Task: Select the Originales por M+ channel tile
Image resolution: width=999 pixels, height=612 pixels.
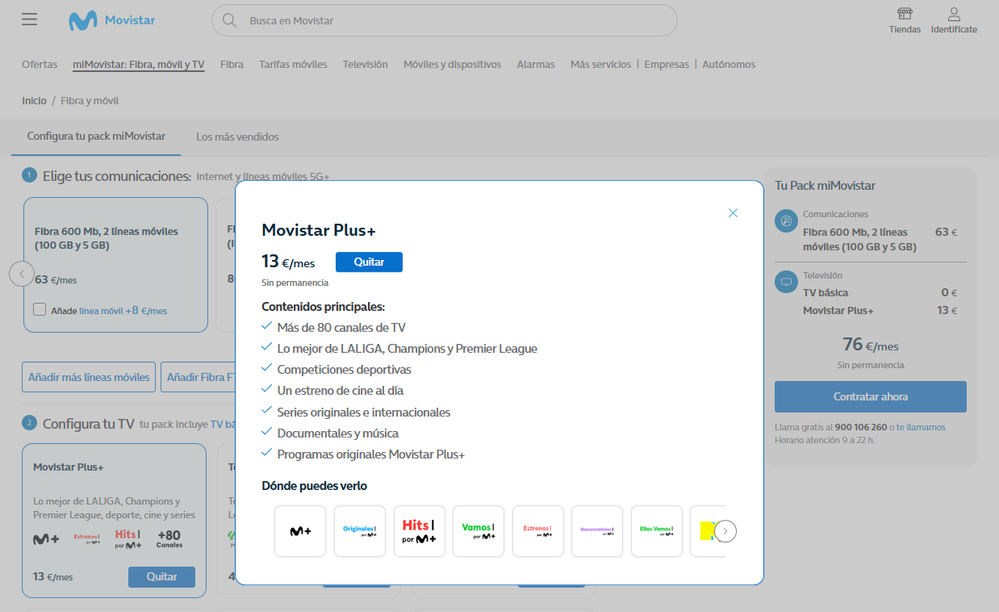Action: [x=359, y=531]
